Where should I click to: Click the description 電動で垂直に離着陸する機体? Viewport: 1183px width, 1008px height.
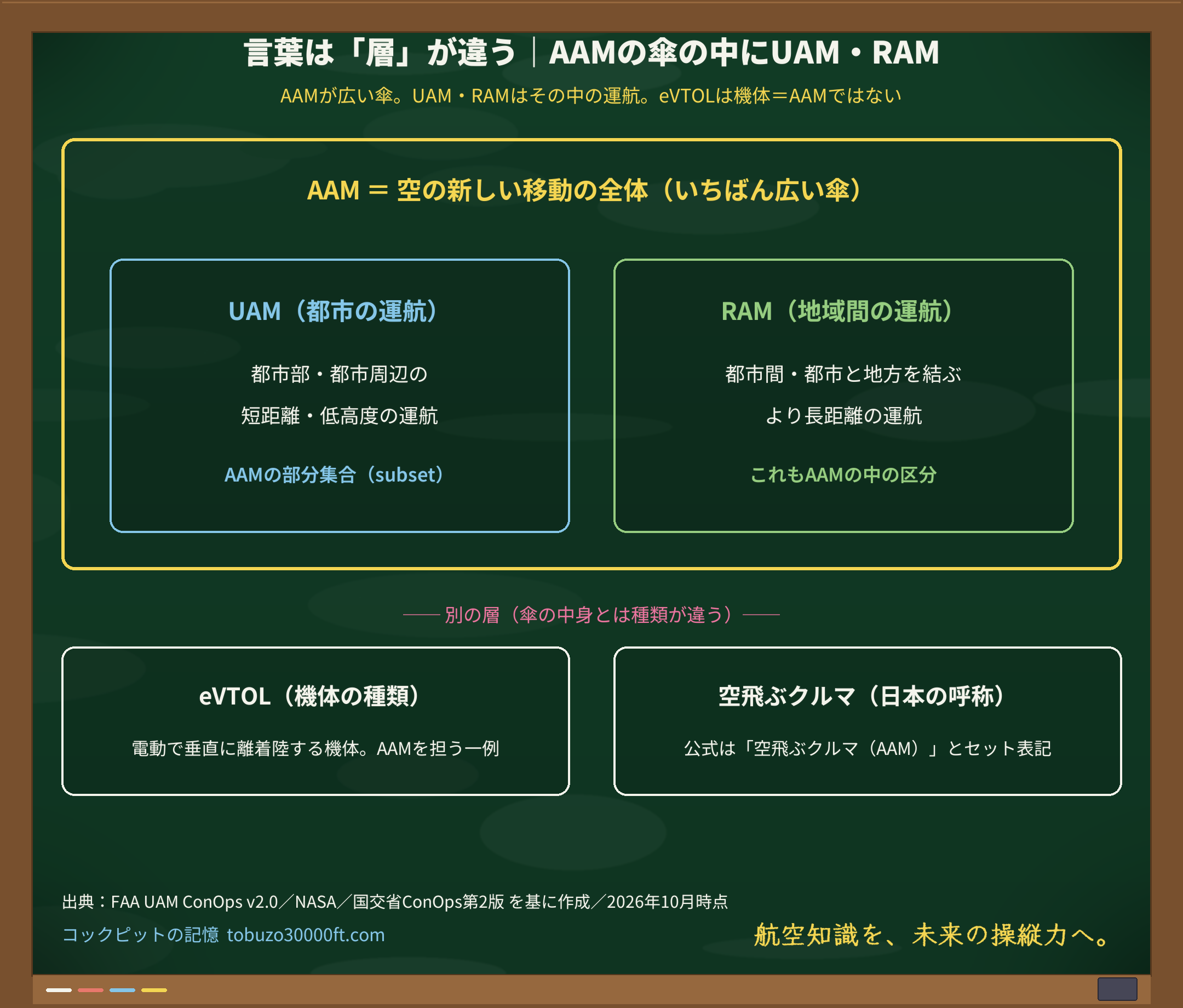[315, 748]
